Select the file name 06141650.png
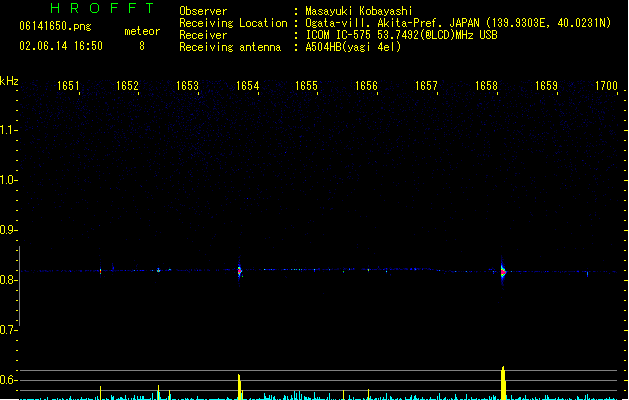The image size is (629, 400). pyautogui.click(x=55, y=26)
